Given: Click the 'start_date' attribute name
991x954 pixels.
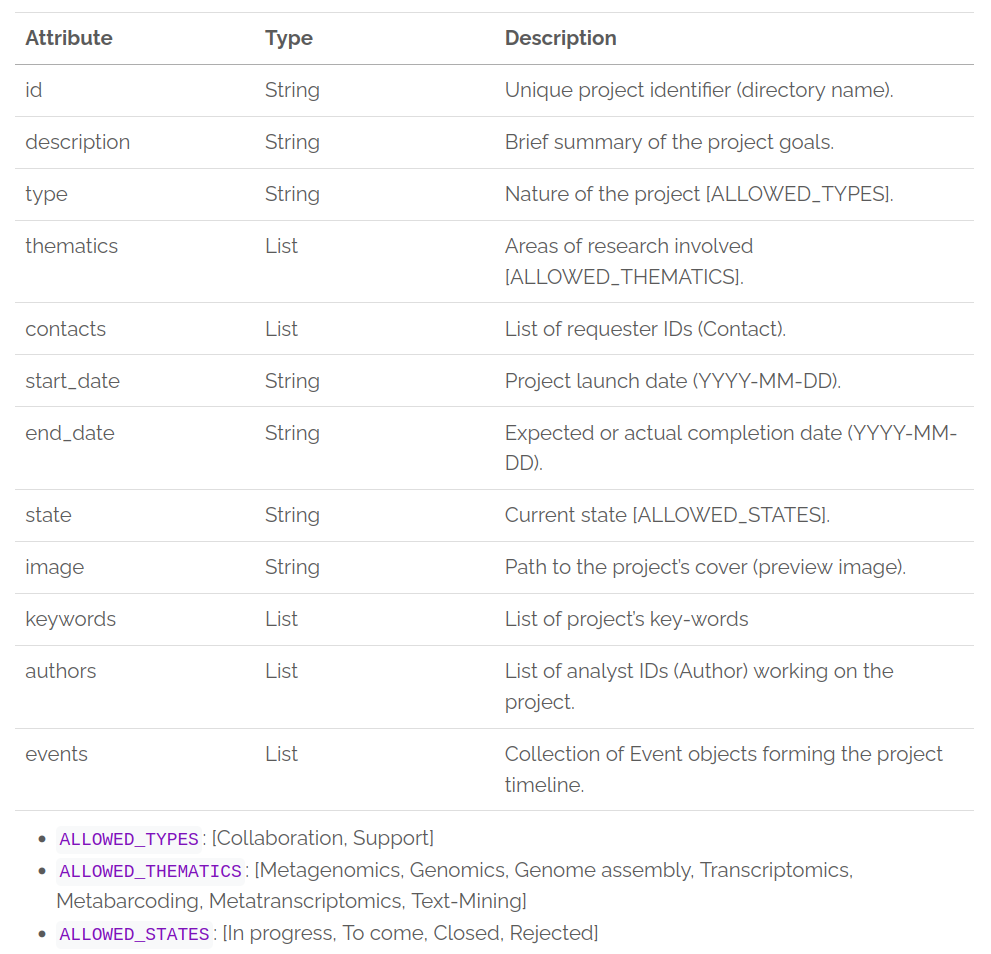Looking at the screenshot, I should click(72, 381).
